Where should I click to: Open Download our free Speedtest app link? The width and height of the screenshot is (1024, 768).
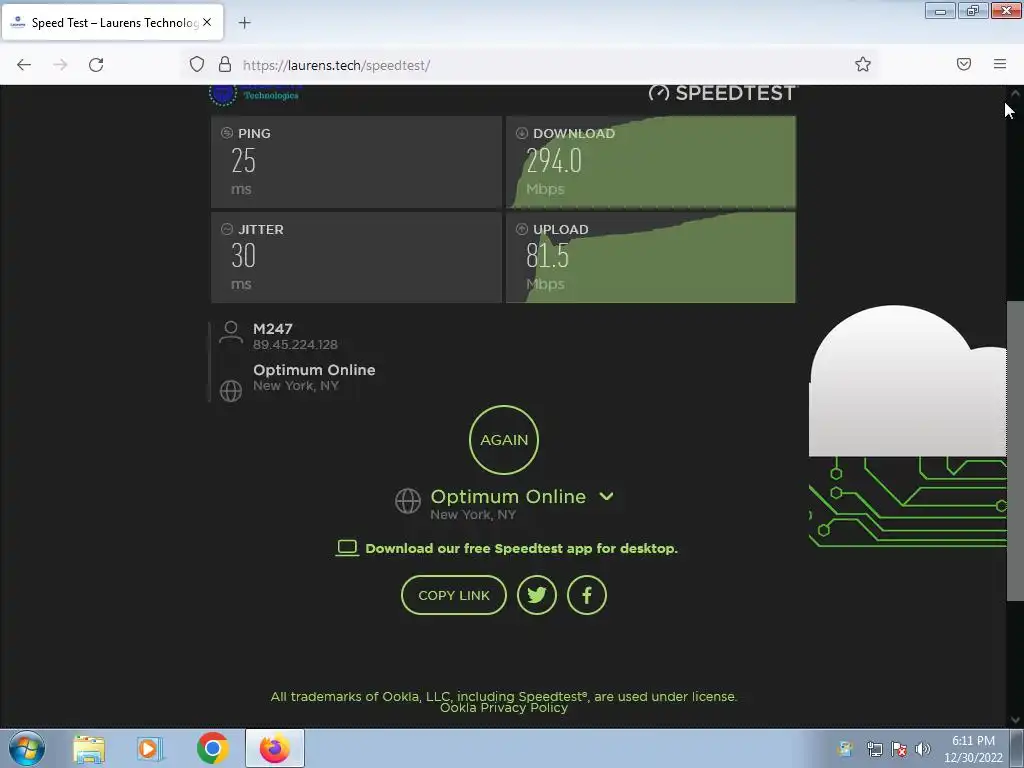coord(521,549)
